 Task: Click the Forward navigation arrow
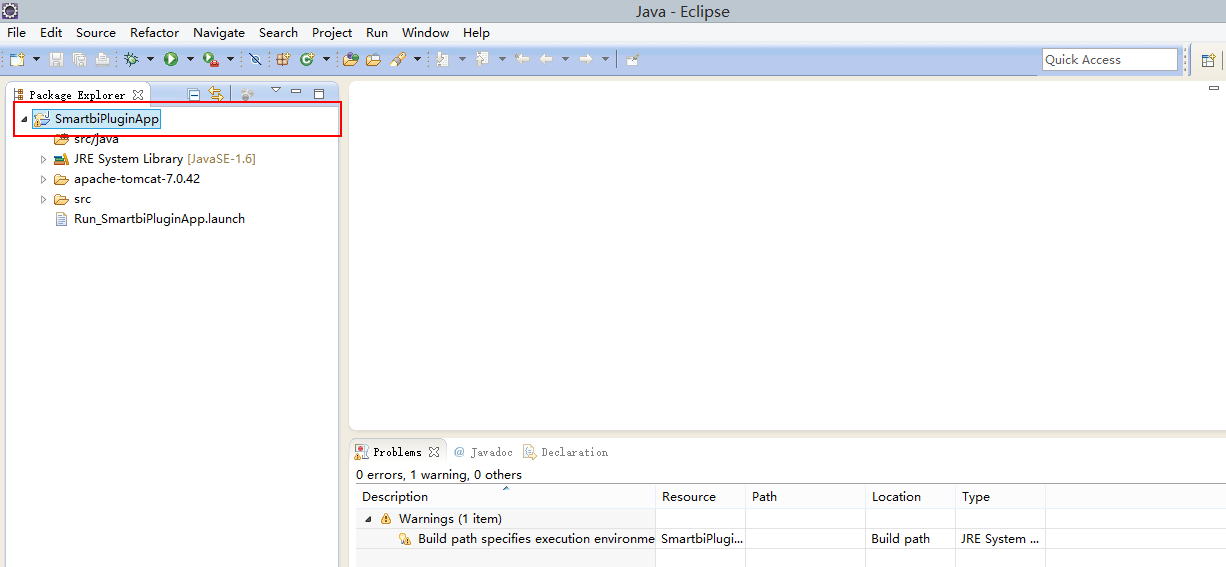586,60
